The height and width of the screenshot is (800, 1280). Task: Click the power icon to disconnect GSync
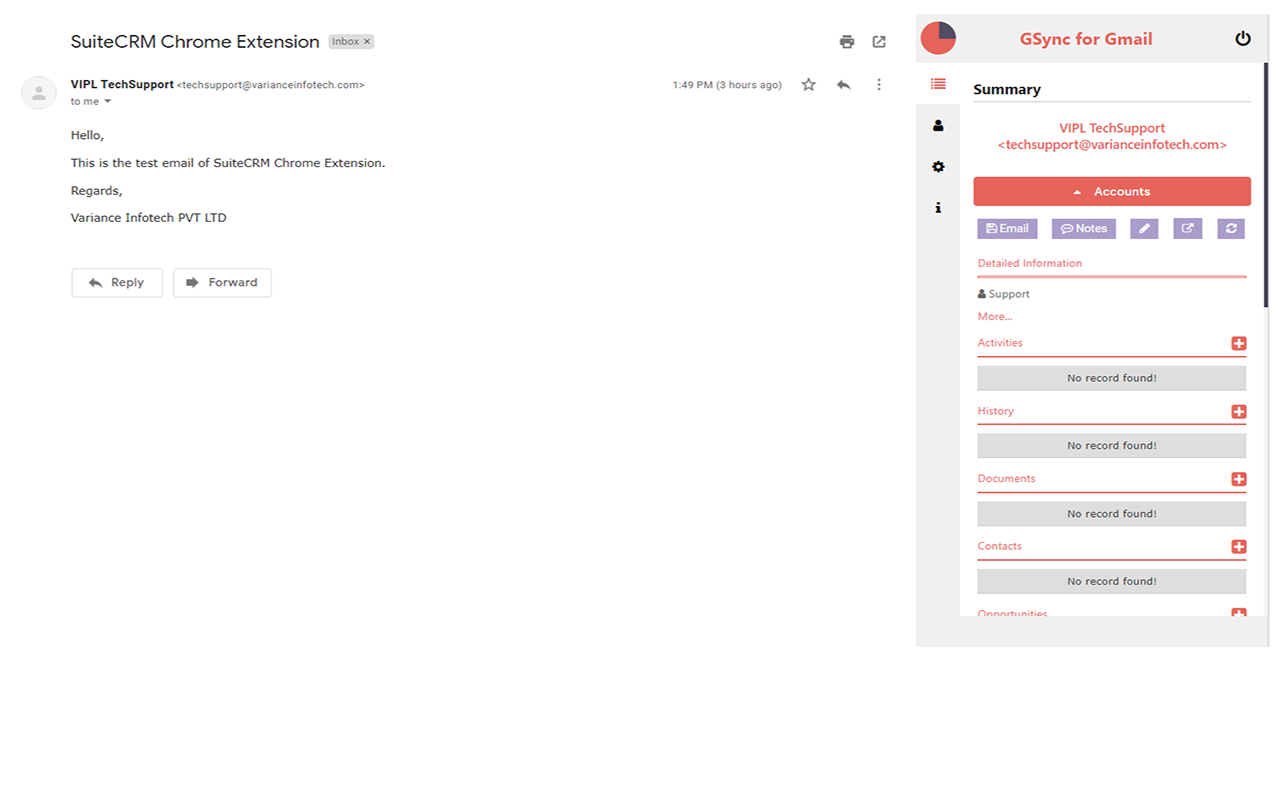[x=1243, y=38]
